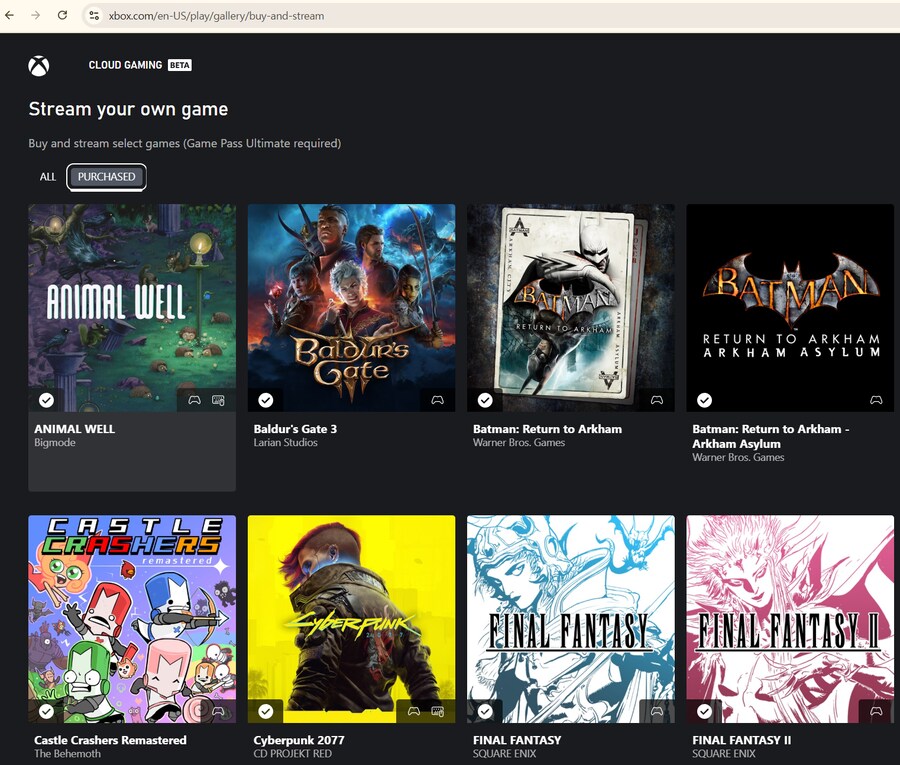Click Batman: Return to Arkham - Arkham Asylum title

pos(771,436)
